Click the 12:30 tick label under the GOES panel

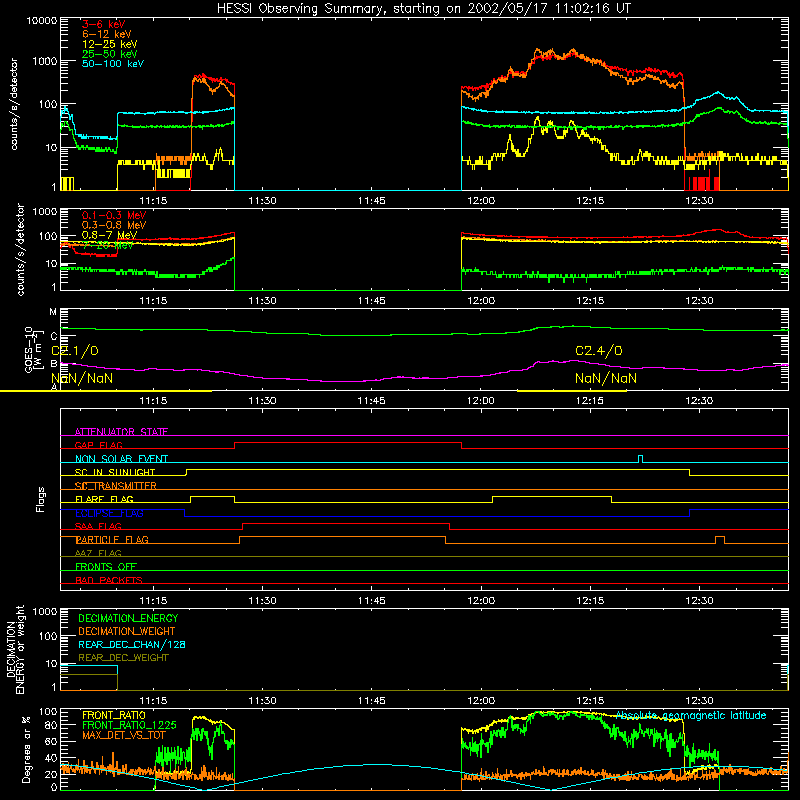pyautogui.click(x=699, y=401)
